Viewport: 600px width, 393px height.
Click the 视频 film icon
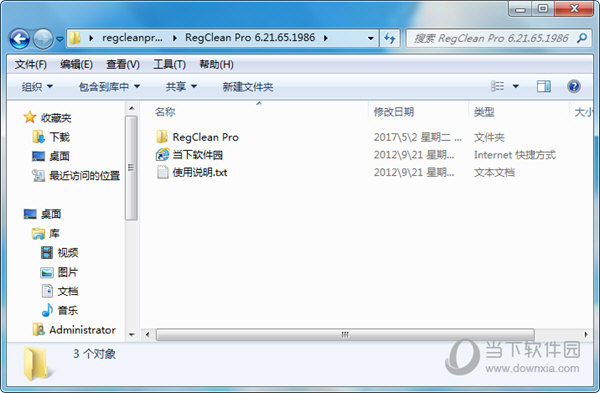[x=47, y=253]
